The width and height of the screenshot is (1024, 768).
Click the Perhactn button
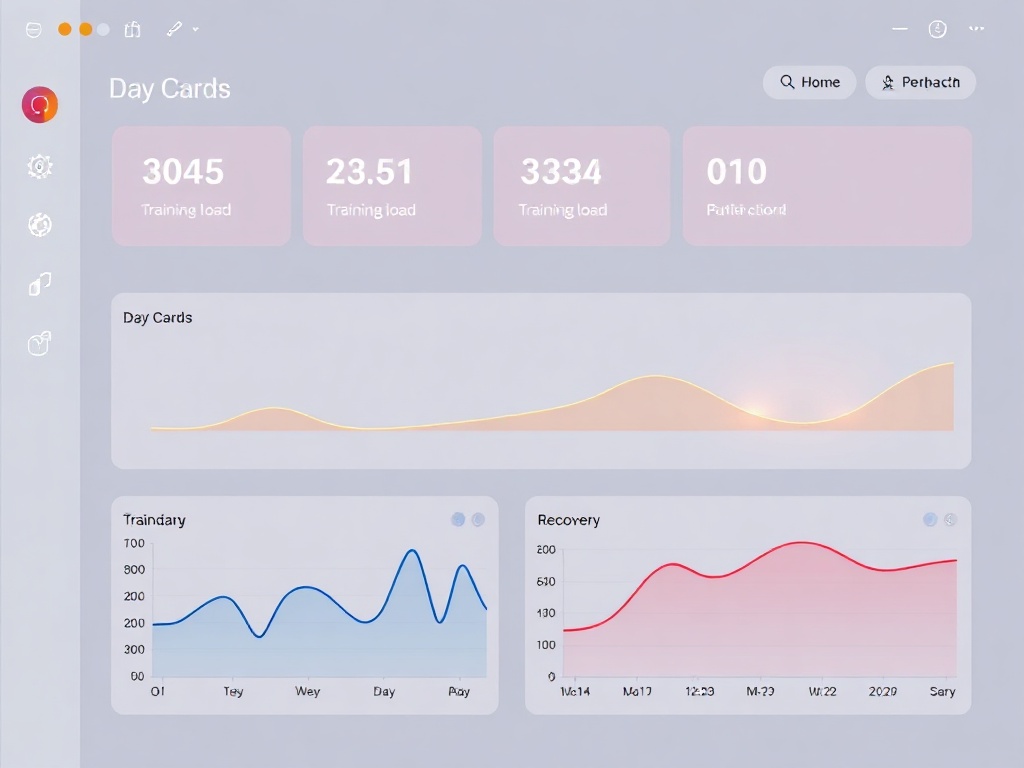click(x=921, y=82)
